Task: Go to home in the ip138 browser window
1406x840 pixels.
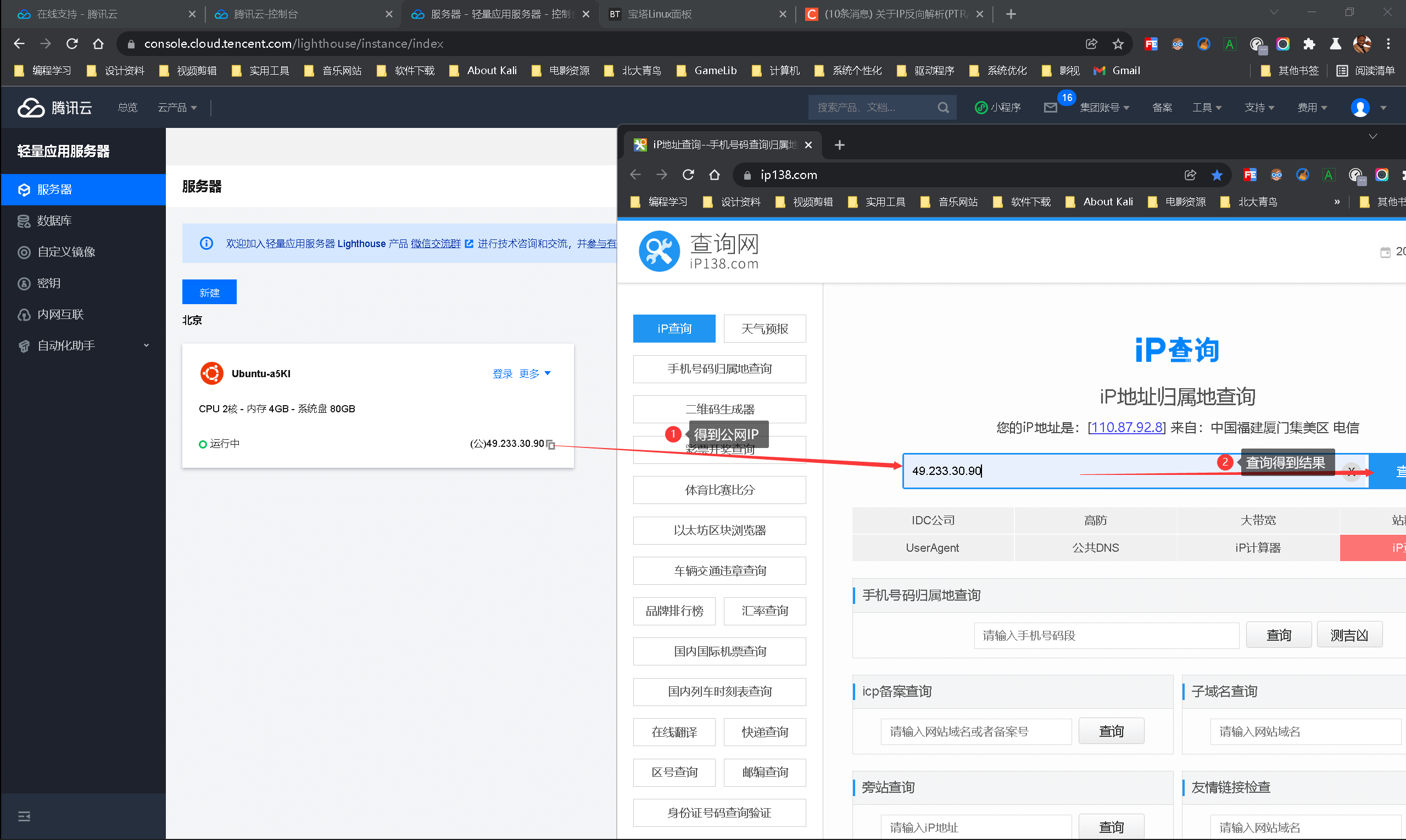Action: pyautogui.click(x=714, y=175)
